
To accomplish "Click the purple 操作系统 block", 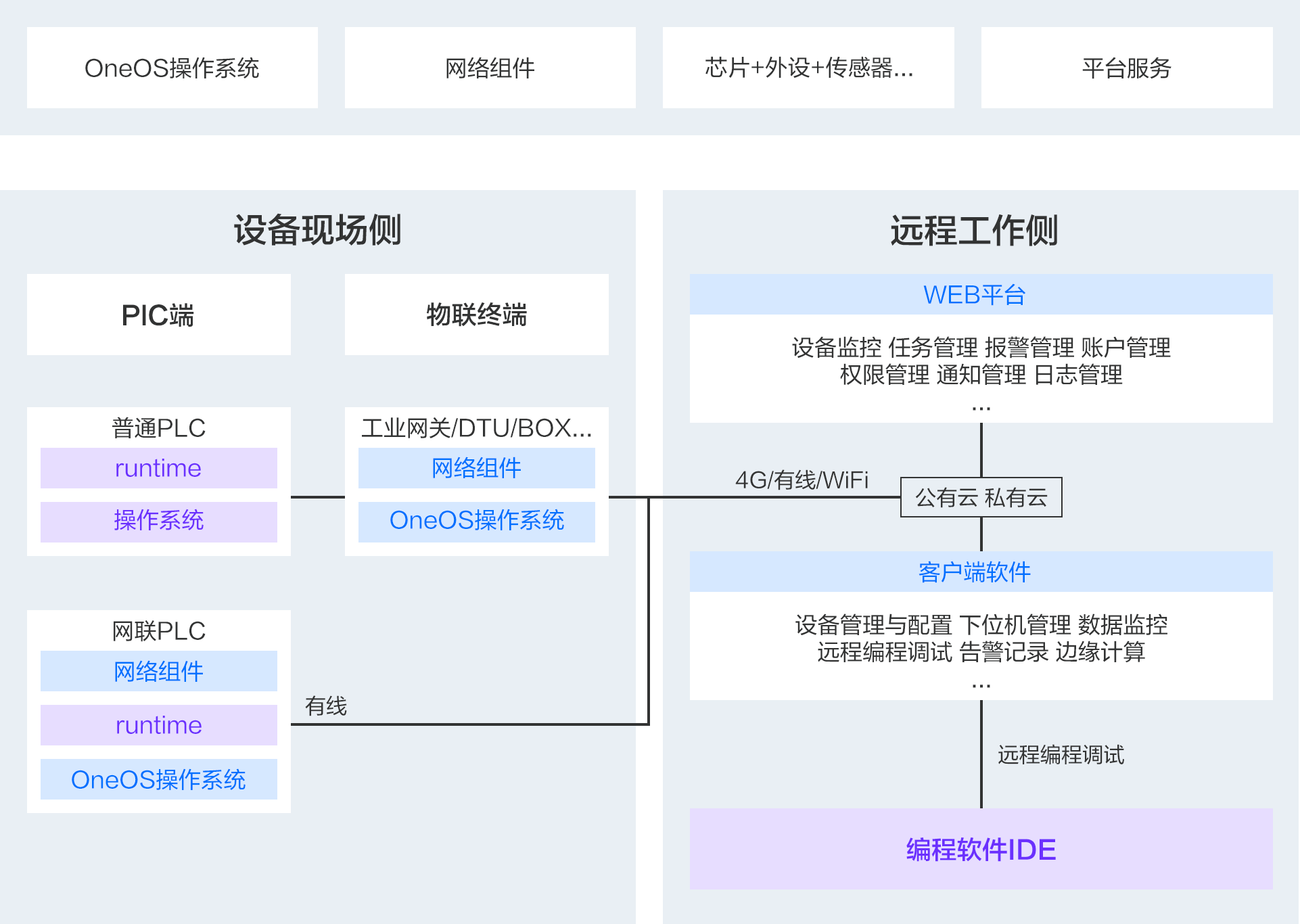I will 158,521.
